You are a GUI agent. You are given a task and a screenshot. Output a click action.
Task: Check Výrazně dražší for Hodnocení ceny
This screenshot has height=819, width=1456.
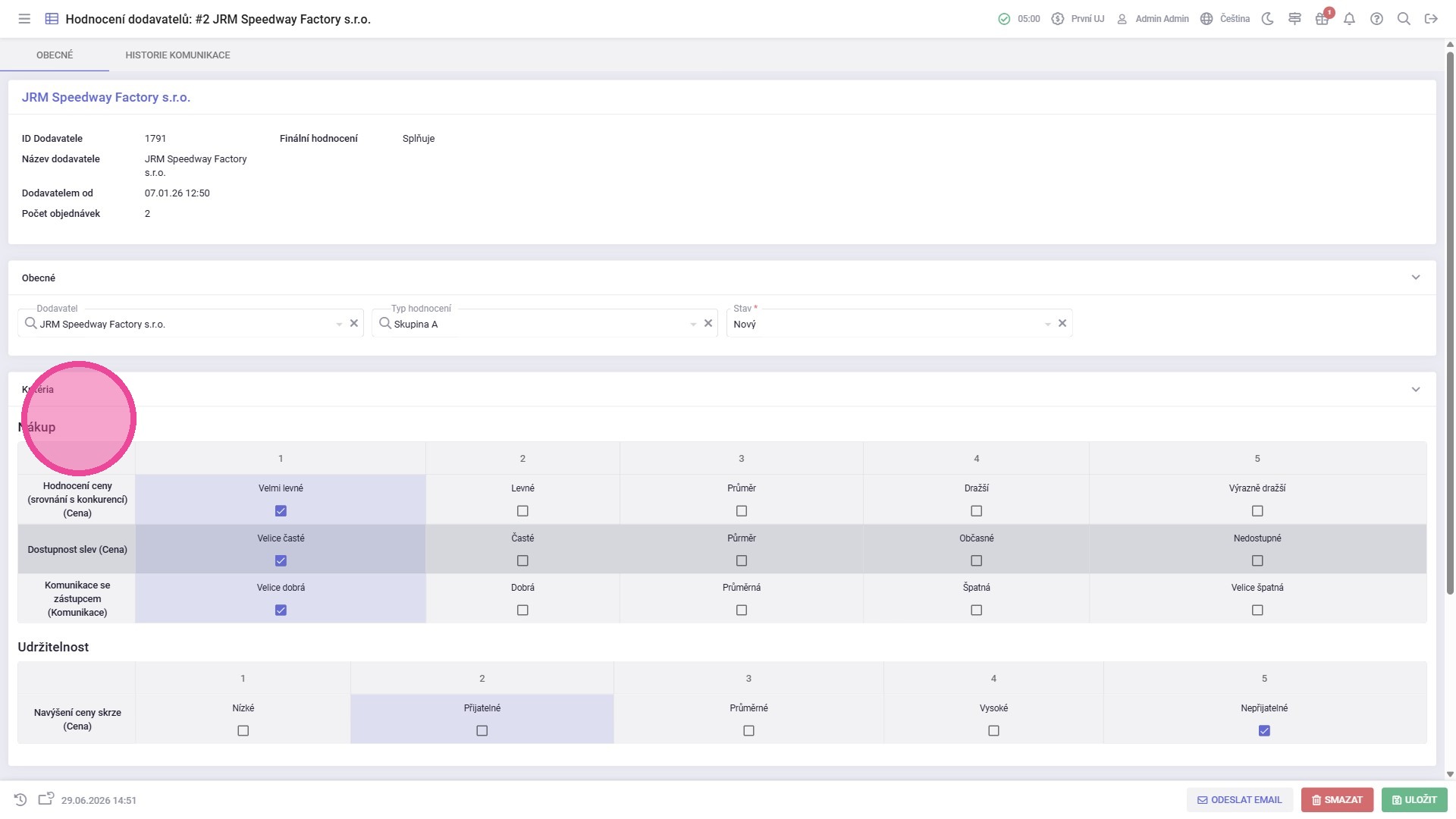point(1257,511)
